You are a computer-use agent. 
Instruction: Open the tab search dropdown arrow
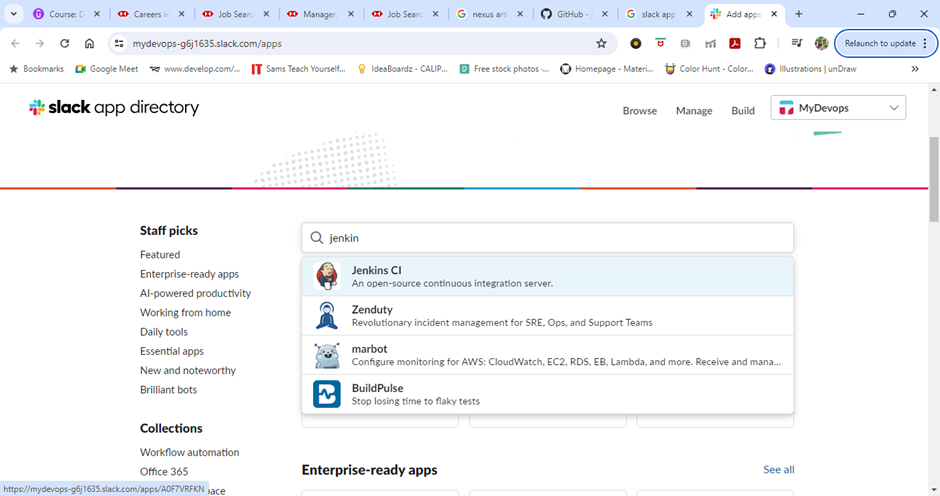pos(13,14)
